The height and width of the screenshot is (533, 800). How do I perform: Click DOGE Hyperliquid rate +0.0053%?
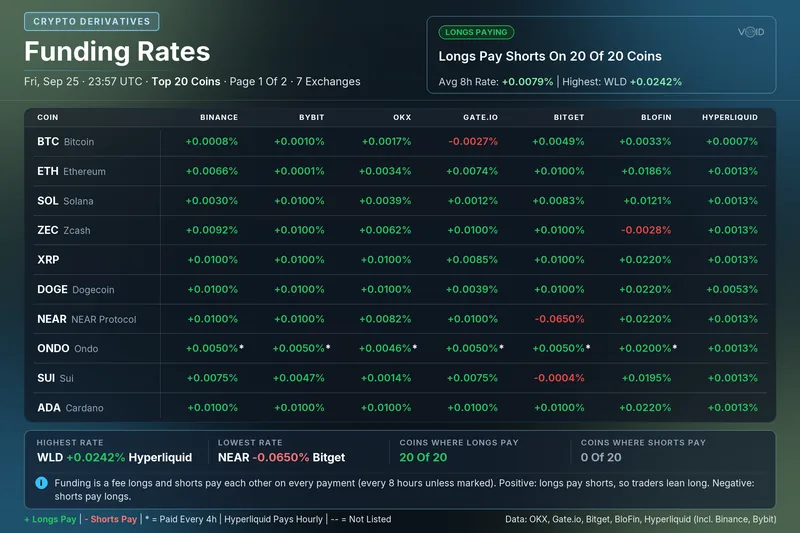tap(732, 289)
